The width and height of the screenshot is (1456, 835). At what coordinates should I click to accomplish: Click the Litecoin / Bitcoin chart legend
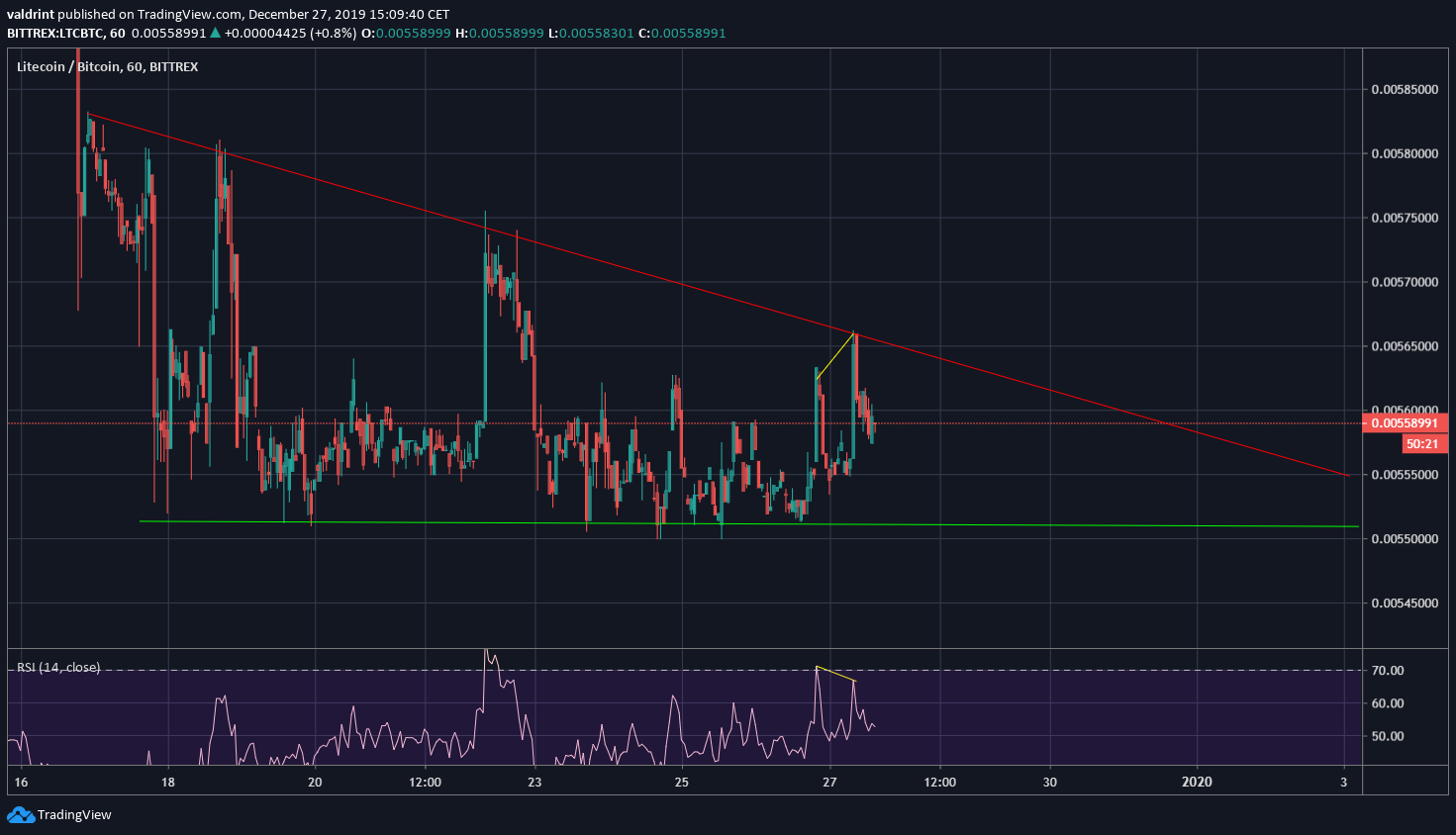tap(106, 66)
